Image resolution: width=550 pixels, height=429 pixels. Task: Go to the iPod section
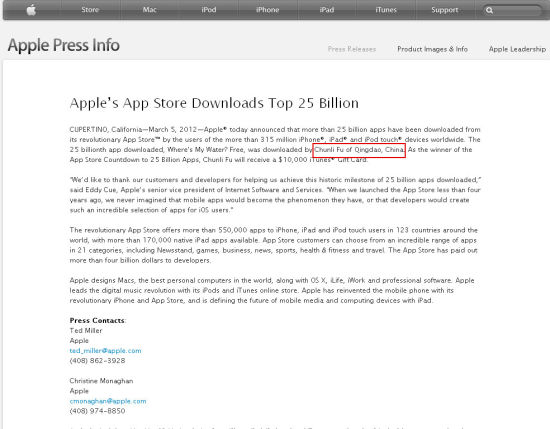tap(209, 10)
